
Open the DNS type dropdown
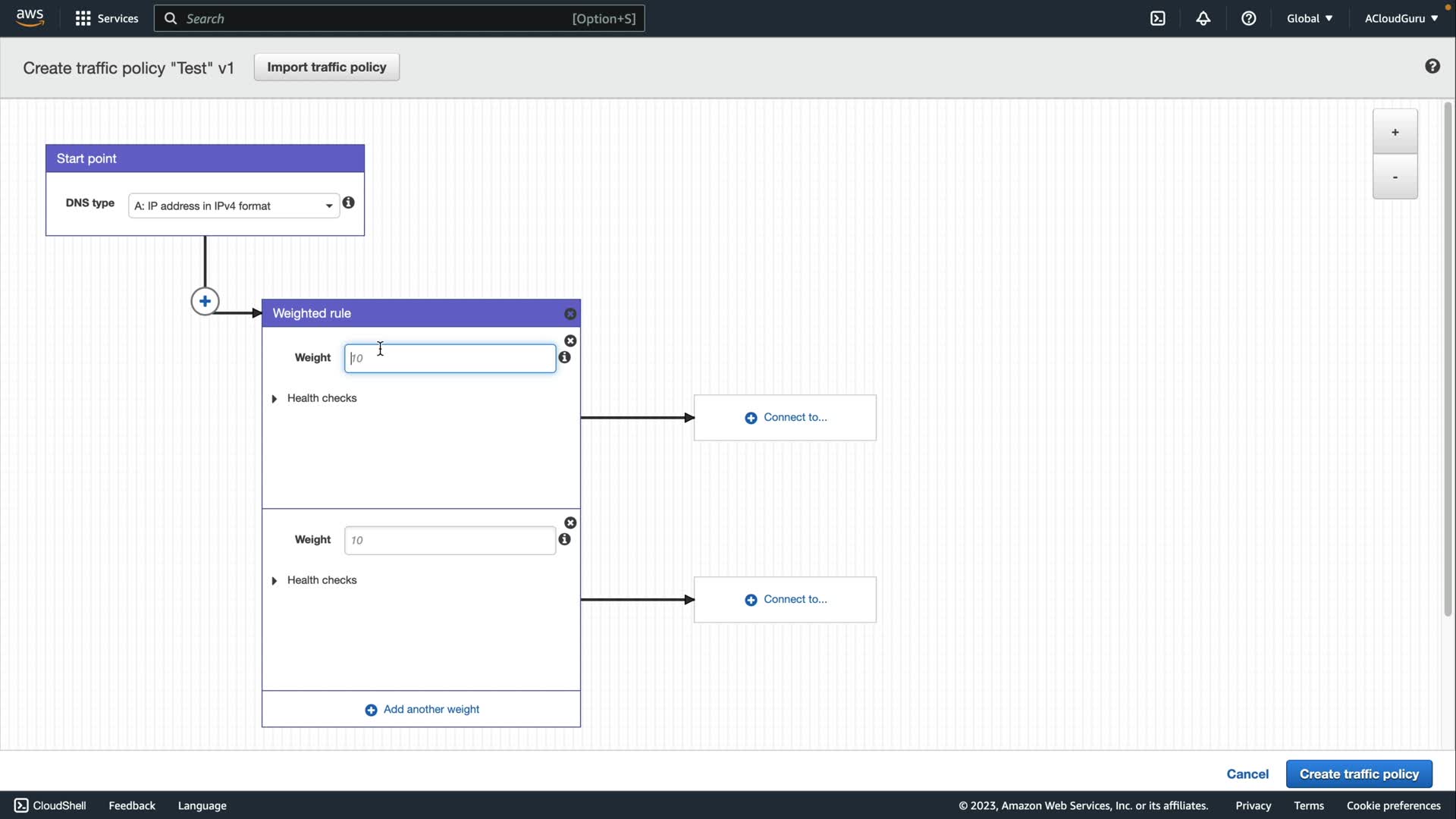[234, 206]
